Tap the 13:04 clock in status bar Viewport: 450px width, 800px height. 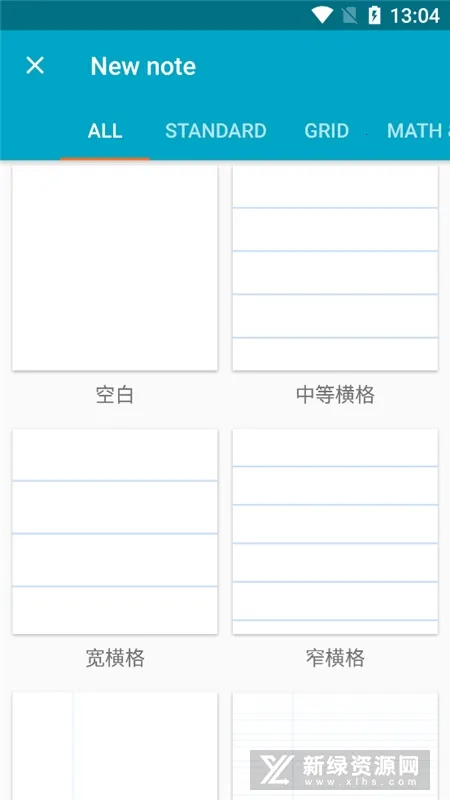point(415,16)
